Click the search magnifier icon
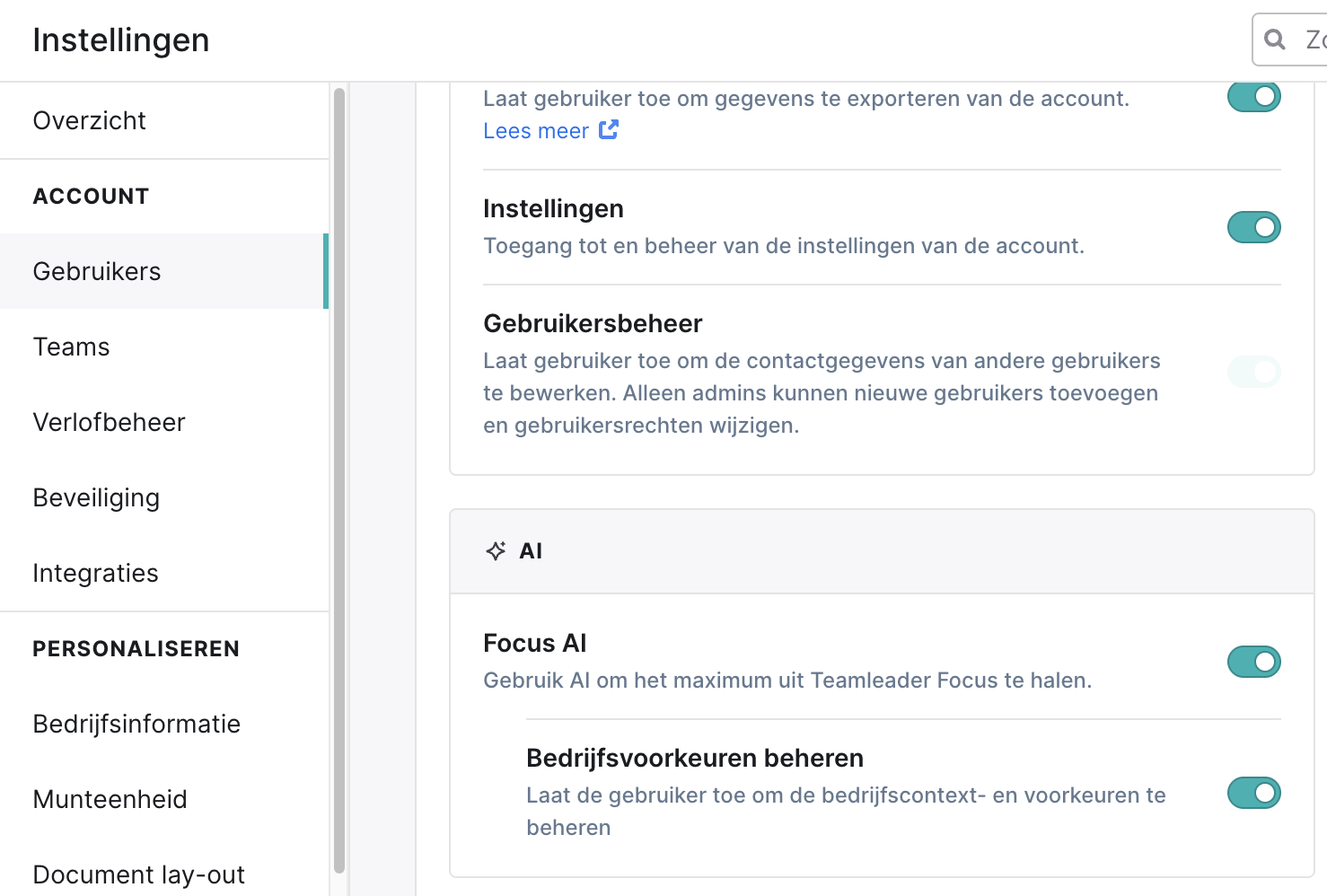This screenshot has width=1327, height=896. pyautogui.click(x=1274, y=40)
